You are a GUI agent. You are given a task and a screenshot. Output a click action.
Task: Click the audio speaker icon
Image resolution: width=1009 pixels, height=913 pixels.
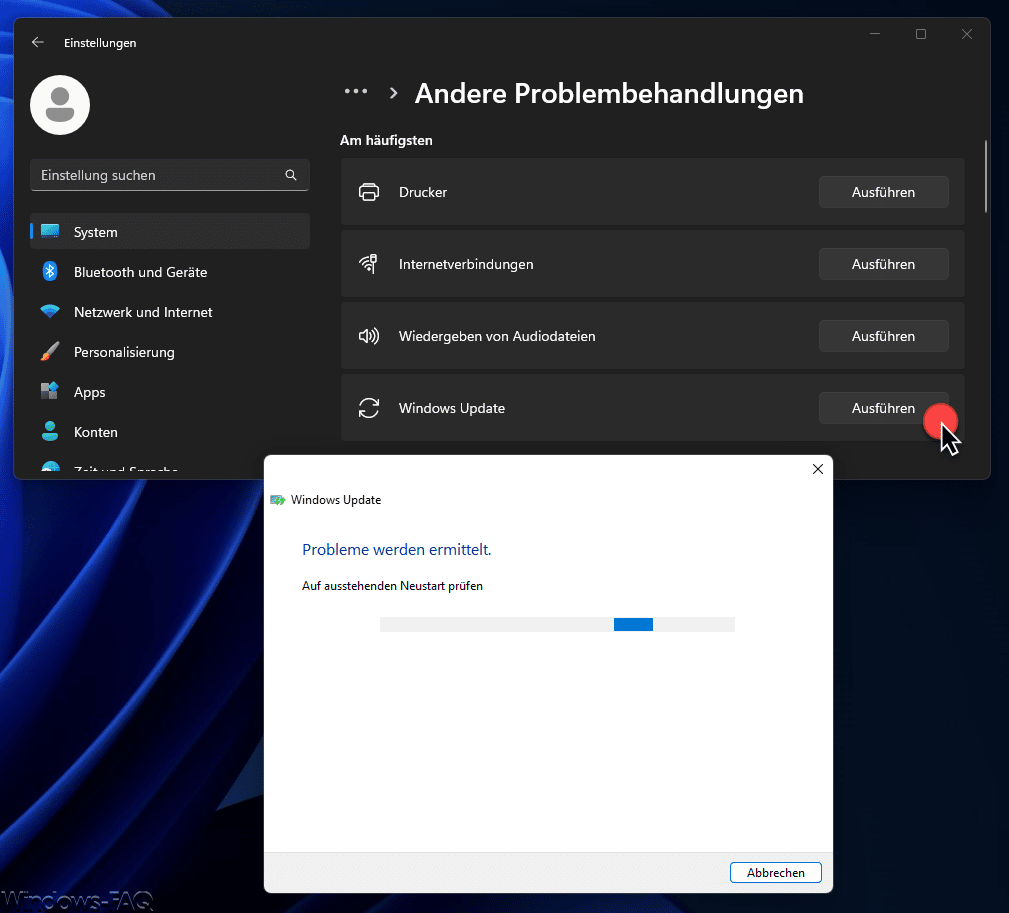pyautogui.click(x=369, y=336)
